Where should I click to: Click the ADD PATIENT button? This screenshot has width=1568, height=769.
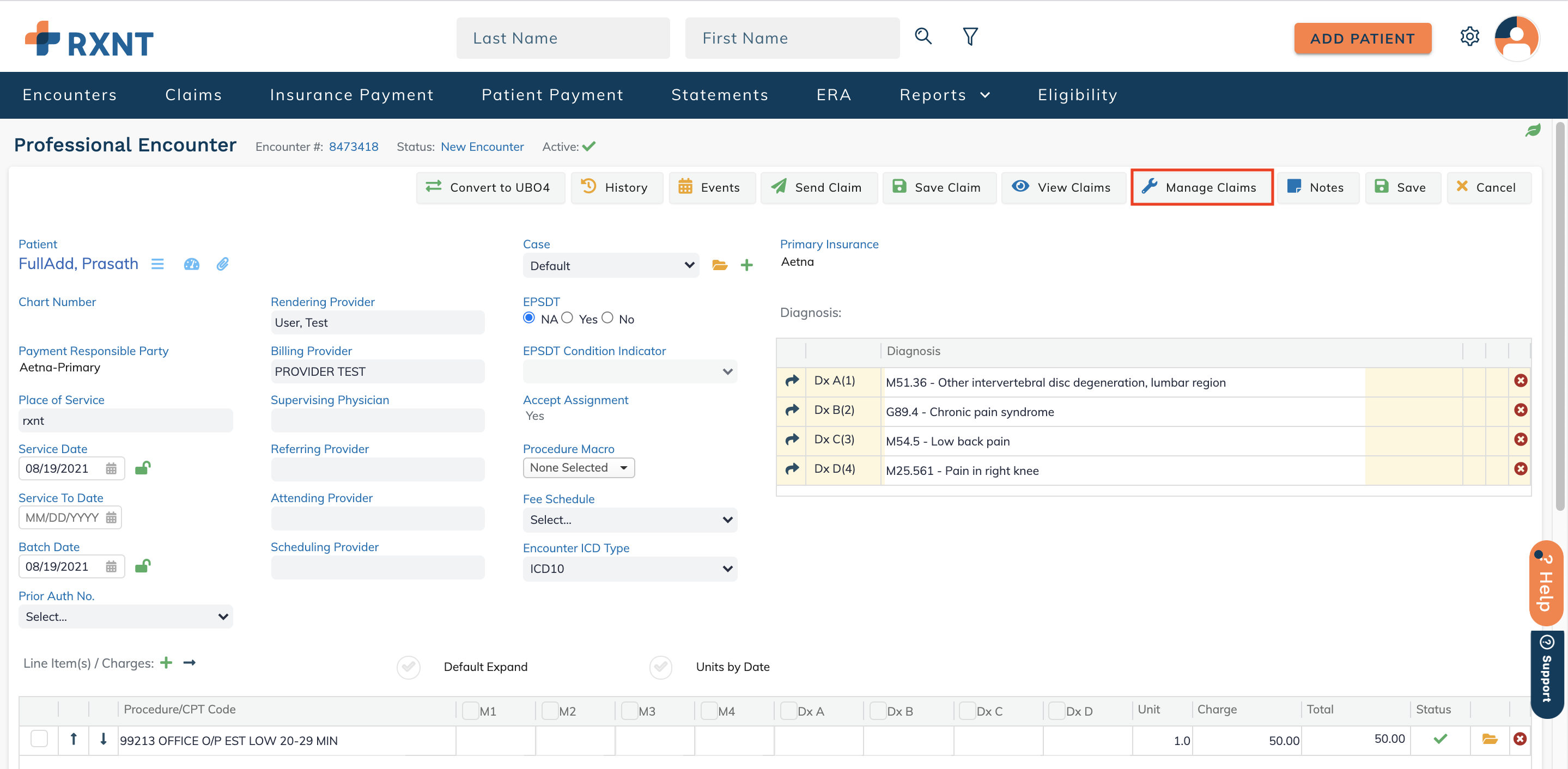(1362, 38)
